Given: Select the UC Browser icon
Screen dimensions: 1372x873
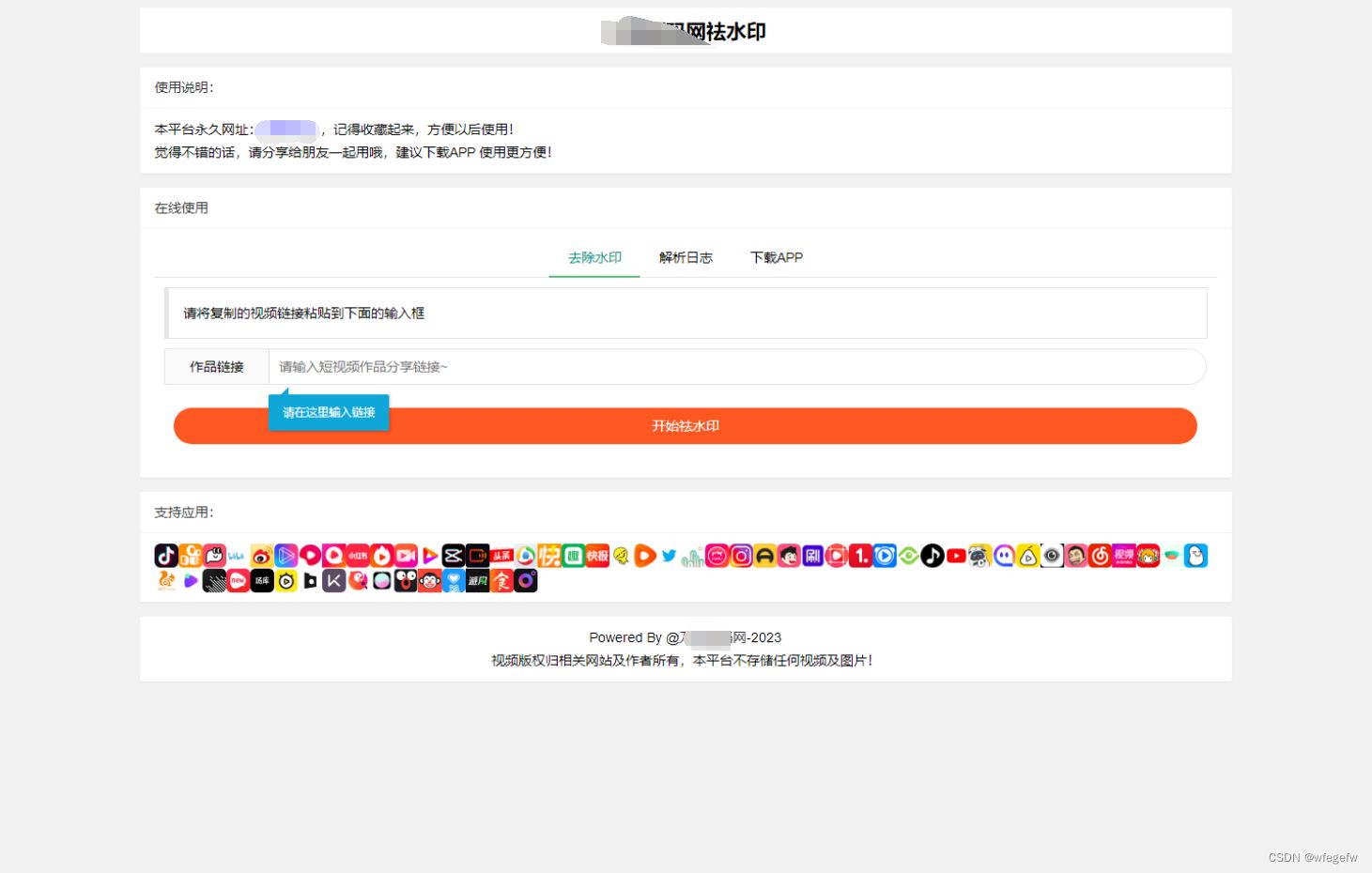Looking at the screenshot, I should point(167,580).
